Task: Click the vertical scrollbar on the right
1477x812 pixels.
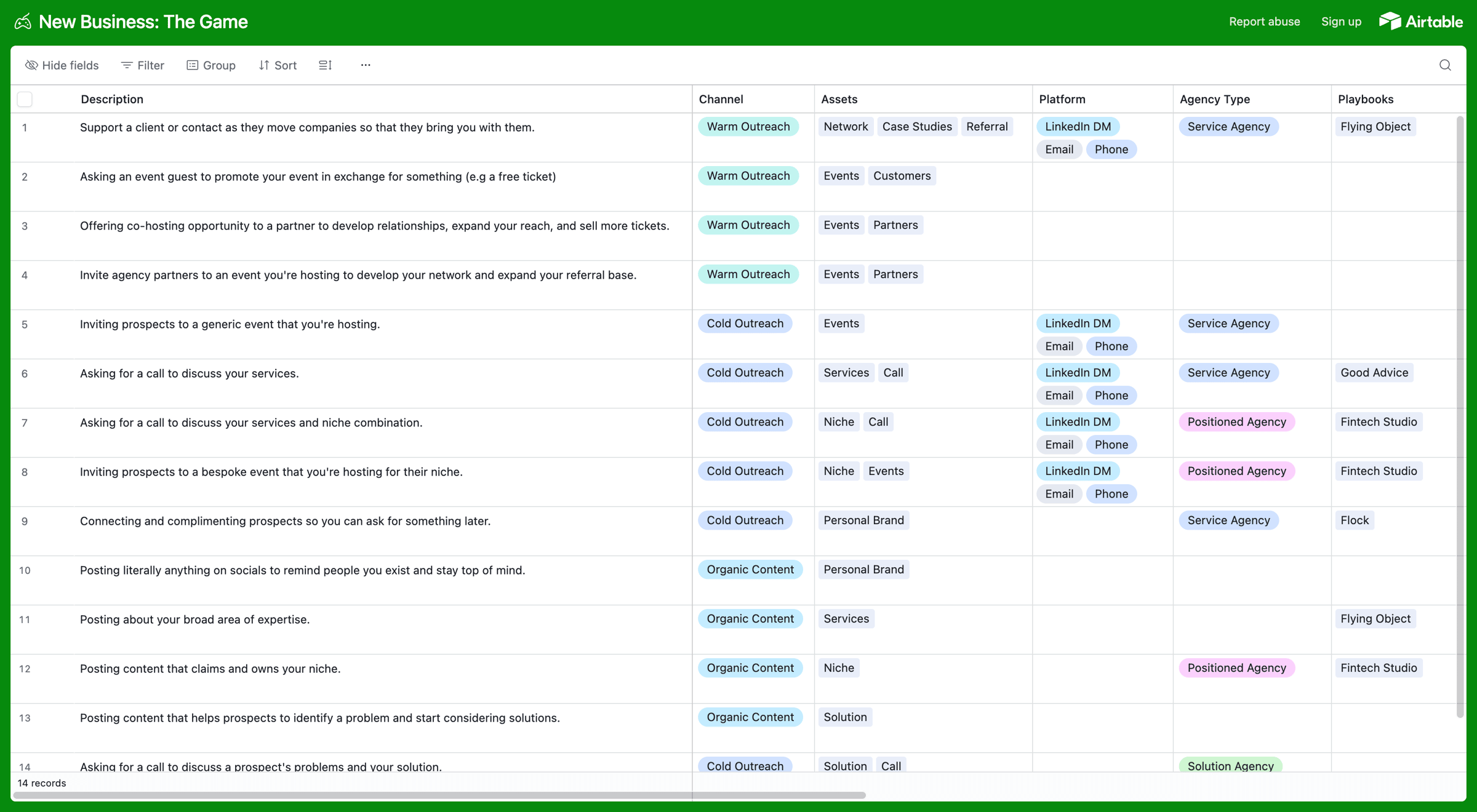Action: [1460, 416]
